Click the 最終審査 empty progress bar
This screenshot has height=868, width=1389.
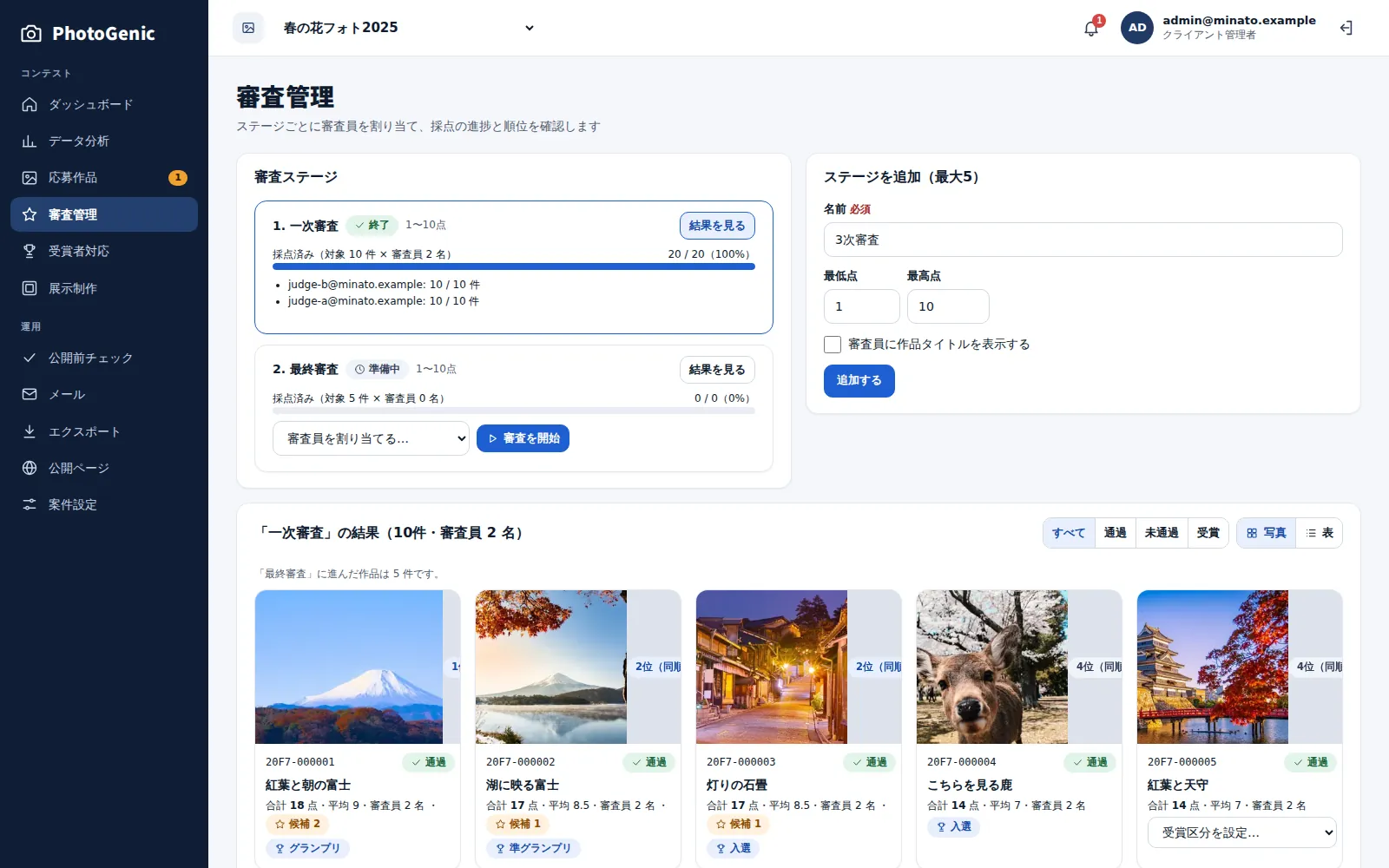point(514,411)
